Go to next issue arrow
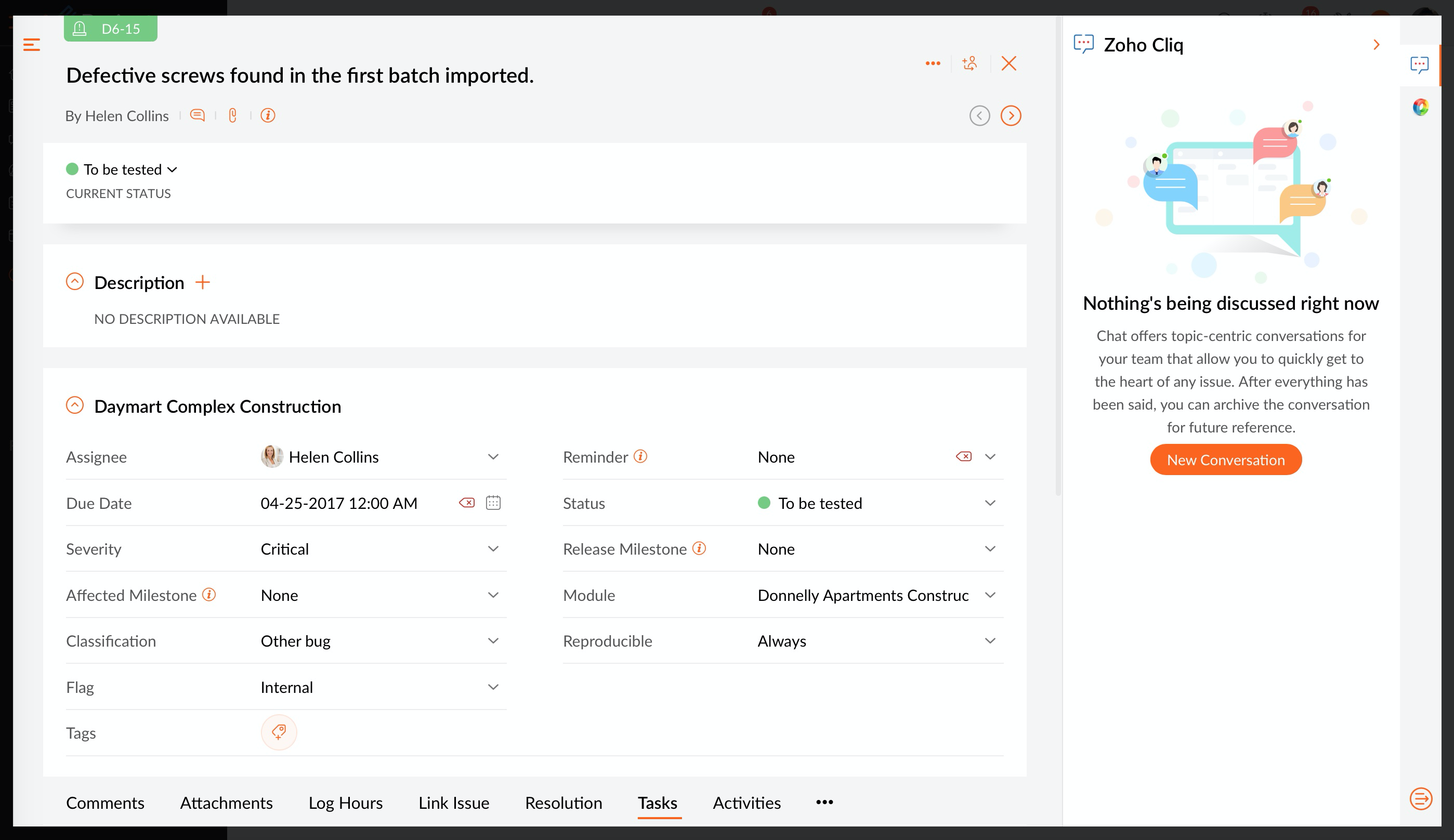 (x=1010, y=115)
